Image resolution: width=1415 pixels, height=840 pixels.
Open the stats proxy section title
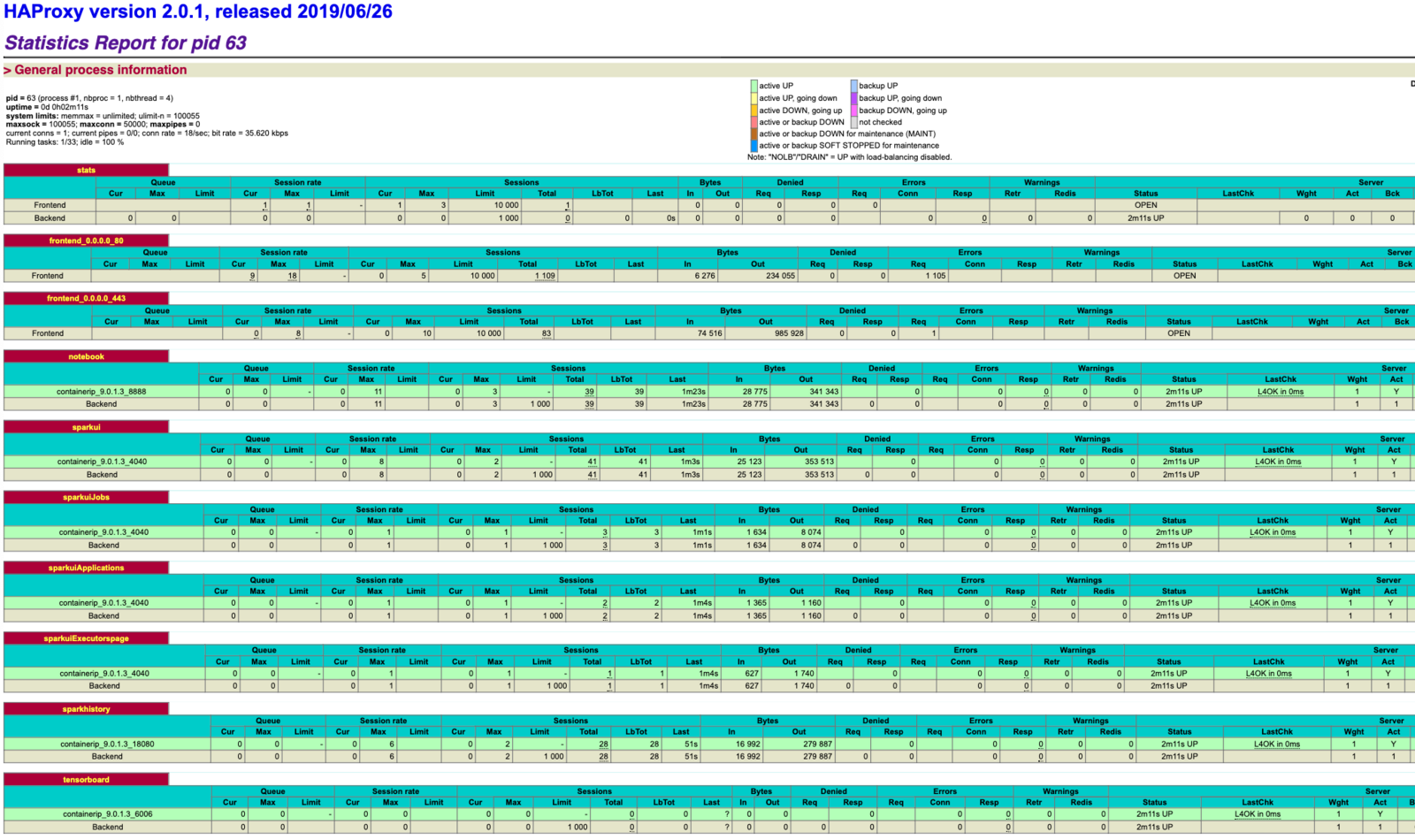86,170
